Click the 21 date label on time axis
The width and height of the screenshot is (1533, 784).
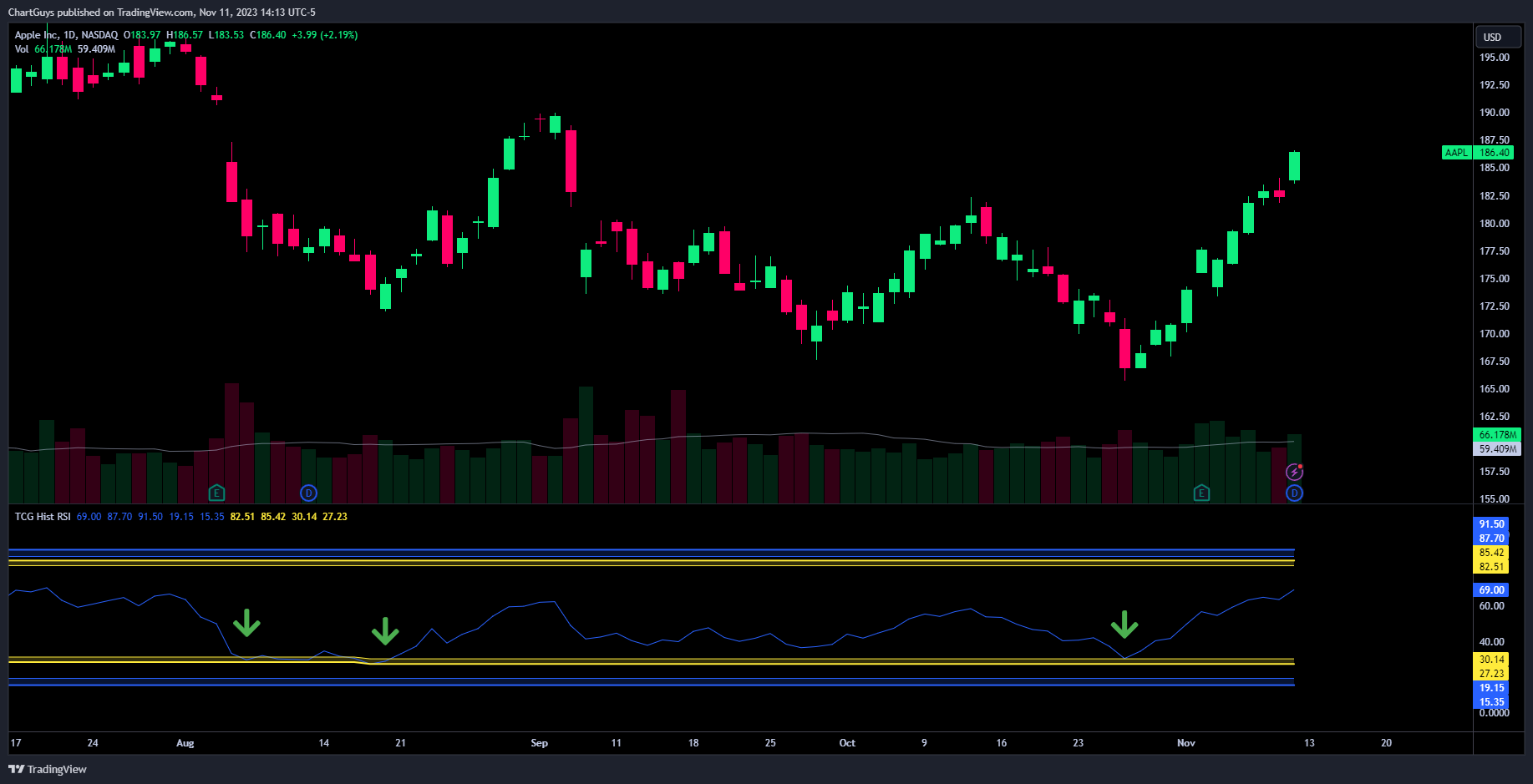[x=400, y=743]
